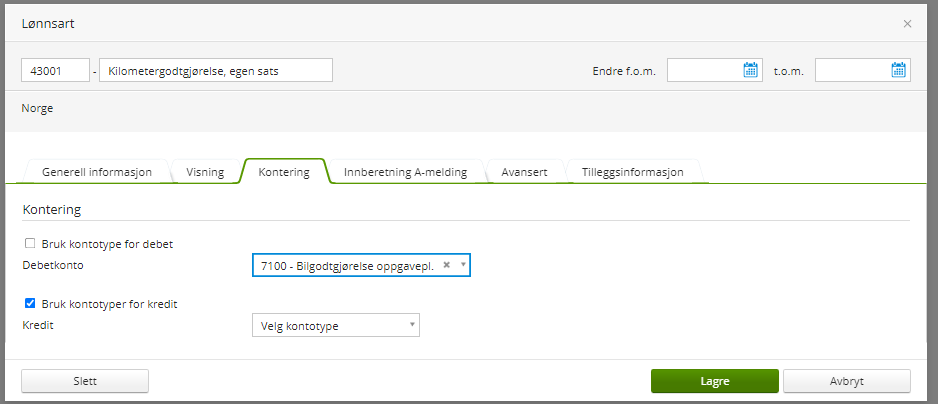
Task: Click the t.o.m. date field
Action: coord(863,70)
